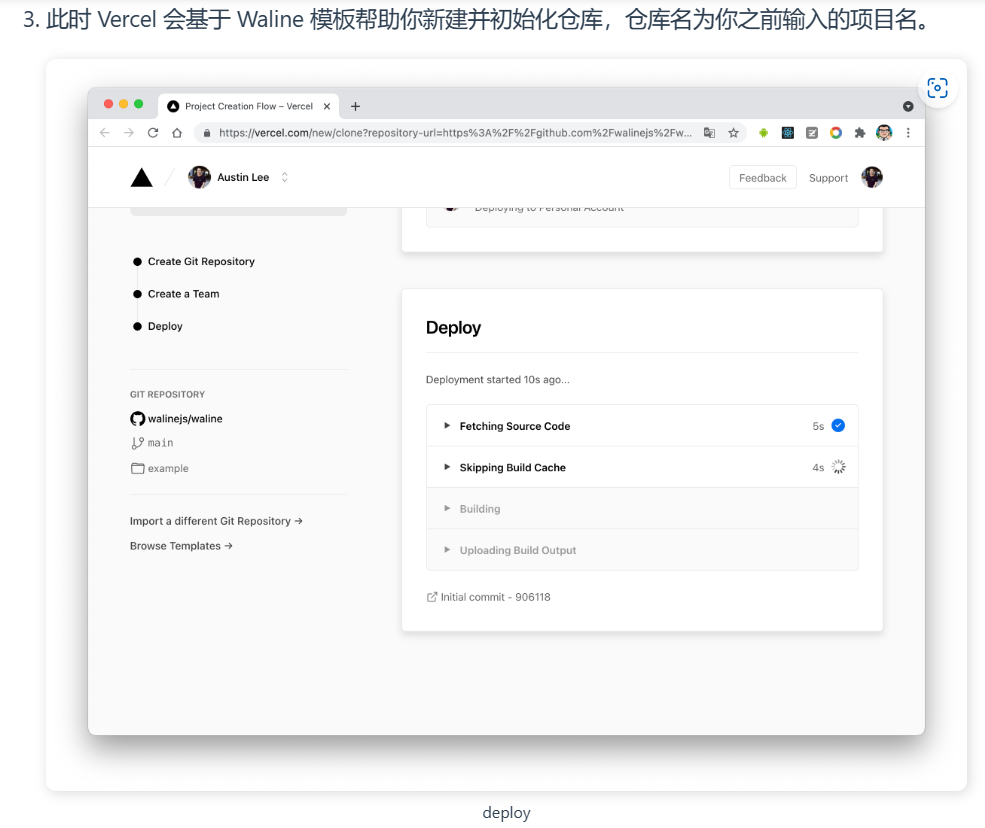Viewport: 985px width, 828px height.
Task: Select the Create a Team step
Action: [x=183, y=294]
